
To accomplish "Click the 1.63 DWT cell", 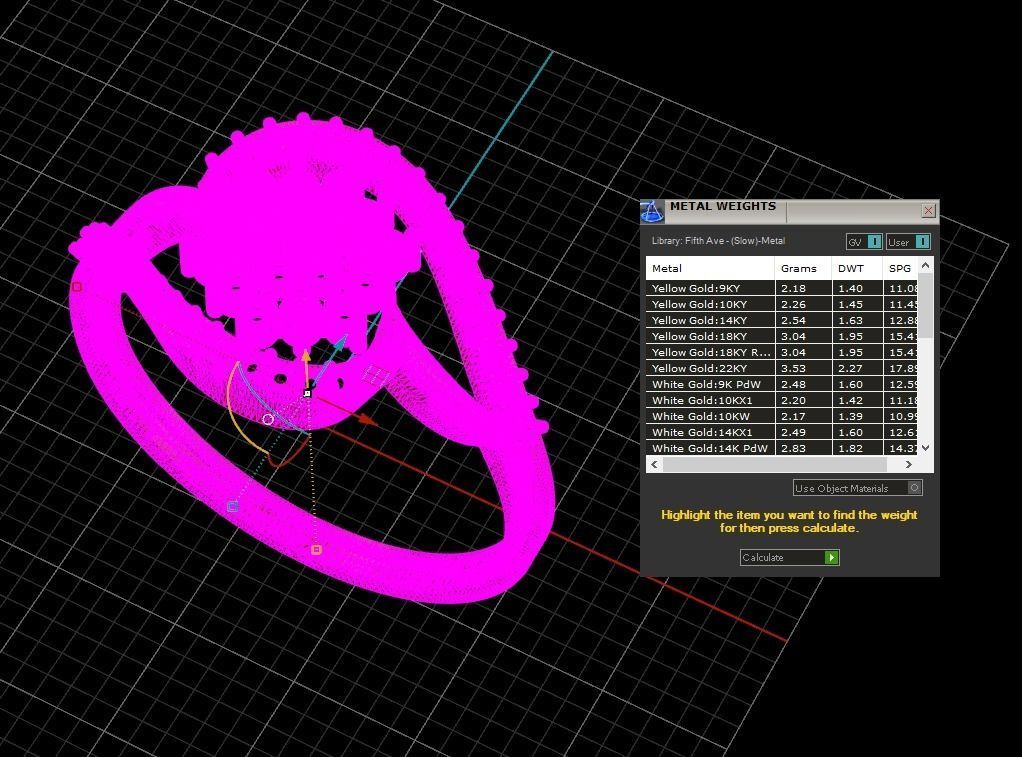I will coord(857,320).
